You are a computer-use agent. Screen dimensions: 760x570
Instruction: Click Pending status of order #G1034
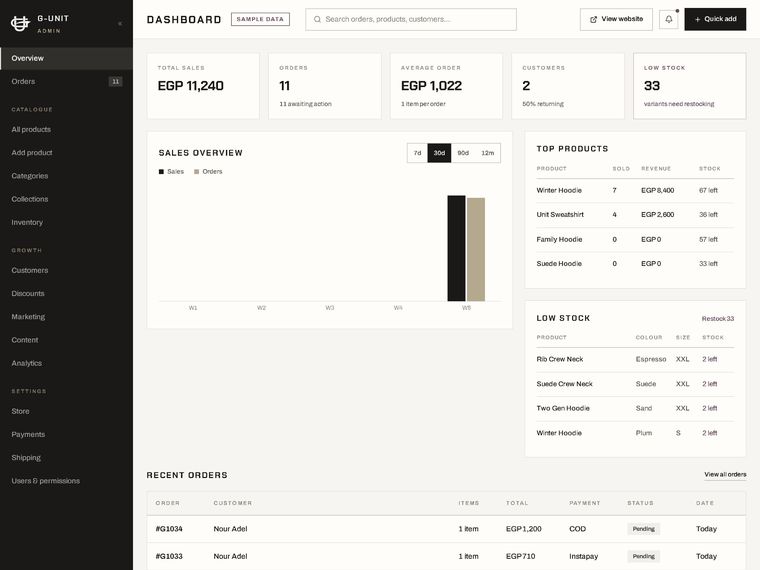(643, 529)
